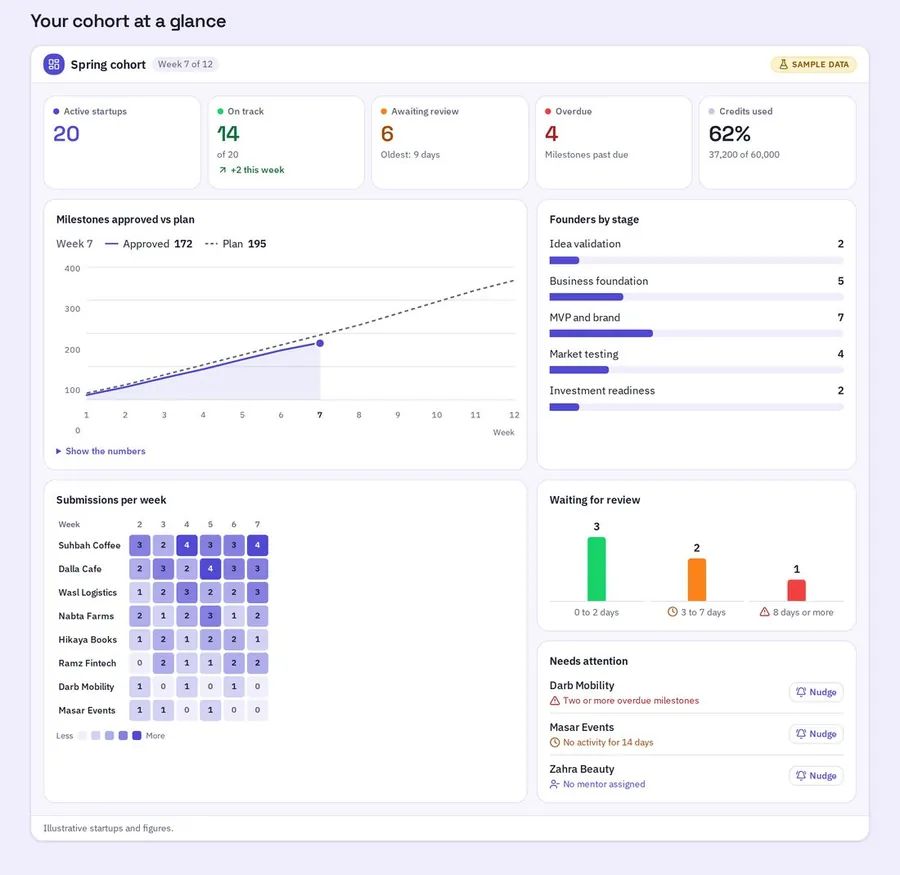Click the 37,200 of 60,000 text
Image resolution: width=900 pixels, height=875 pixels.
744,155
